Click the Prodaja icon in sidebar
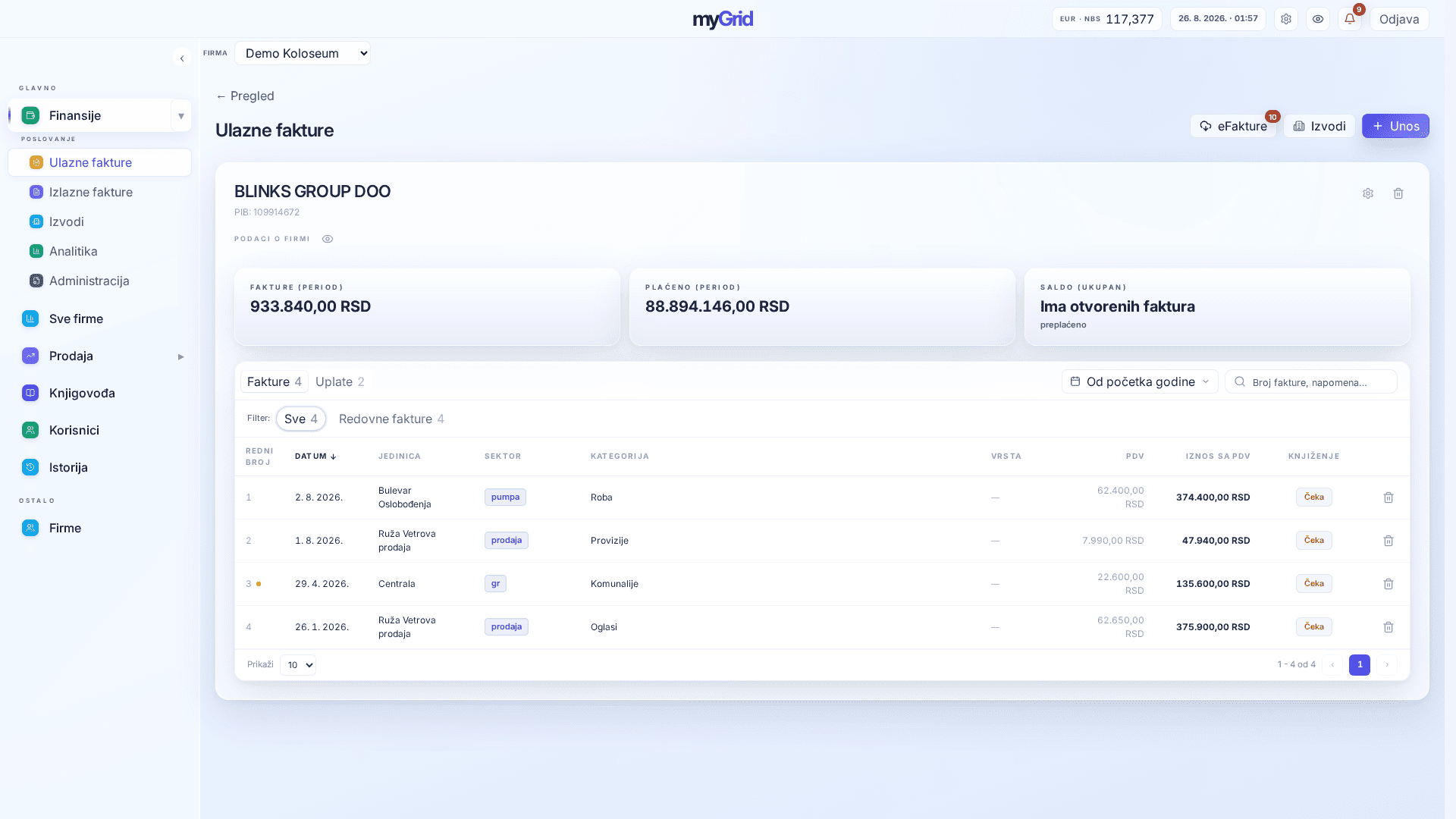Image resolution: width=1456 pixels, height=819 pixels. [30, 356]
